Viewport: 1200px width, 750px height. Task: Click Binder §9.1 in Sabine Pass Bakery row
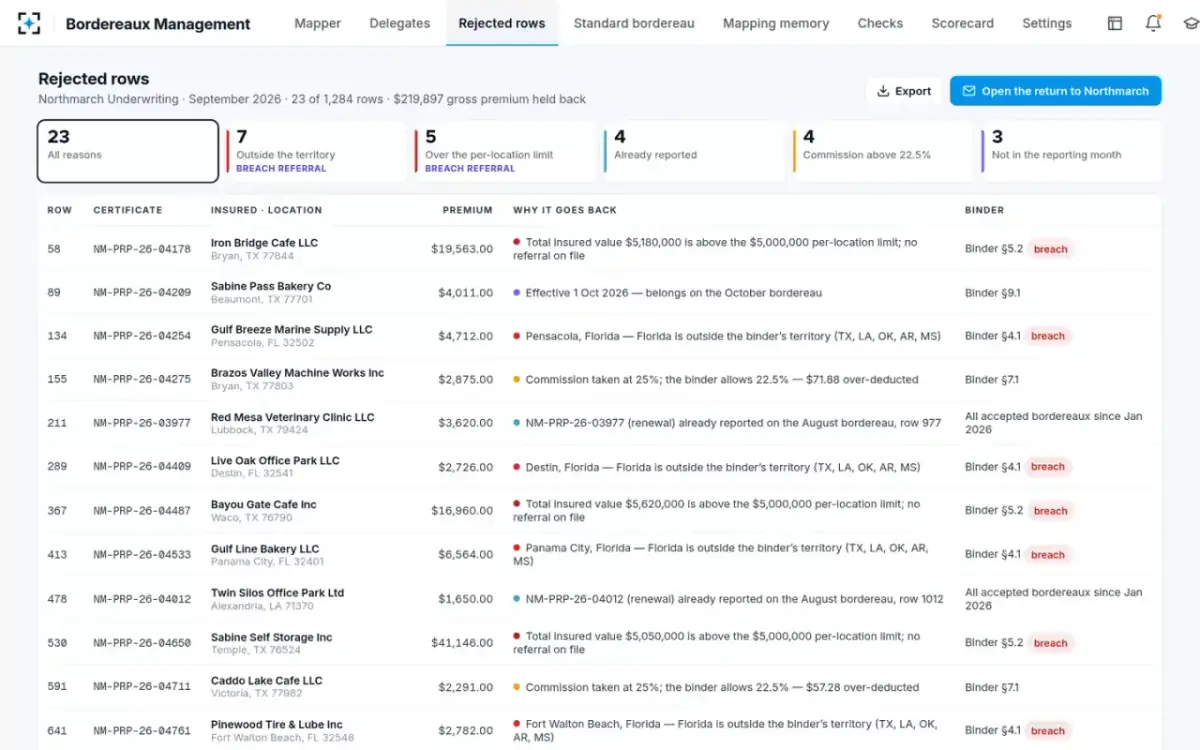(993, 293)
